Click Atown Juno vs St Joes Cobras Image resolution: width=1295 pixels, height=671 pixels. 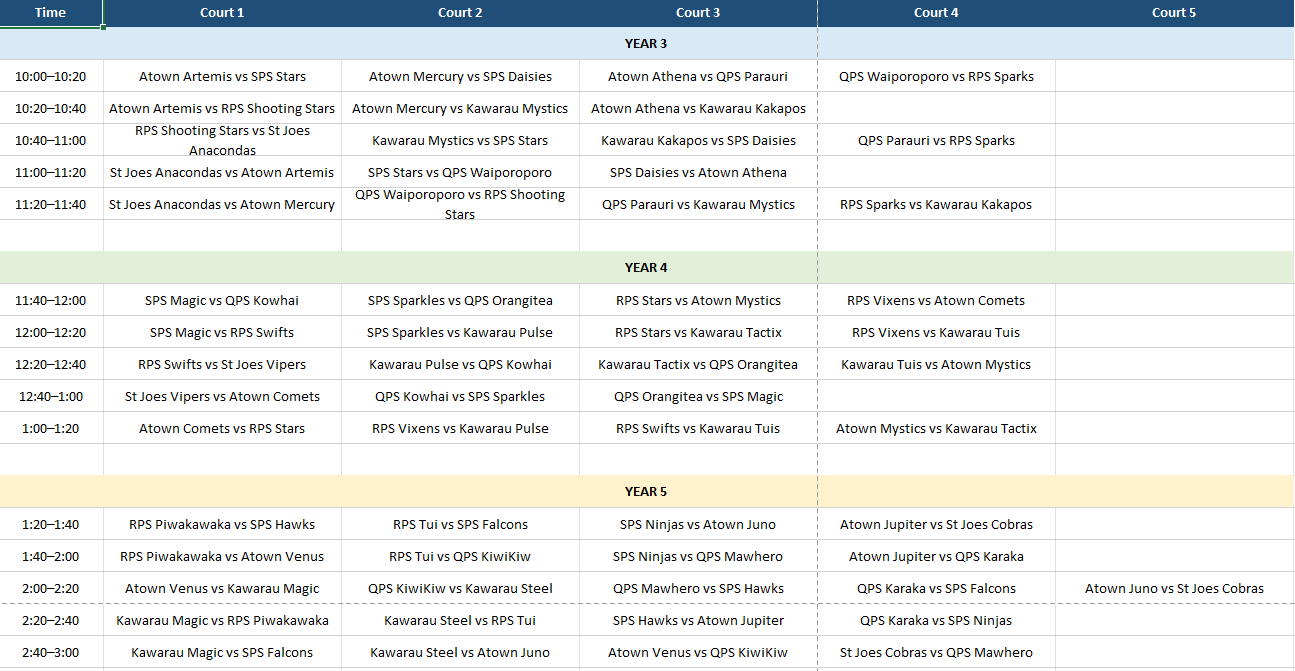click(x=1174, y=589)
